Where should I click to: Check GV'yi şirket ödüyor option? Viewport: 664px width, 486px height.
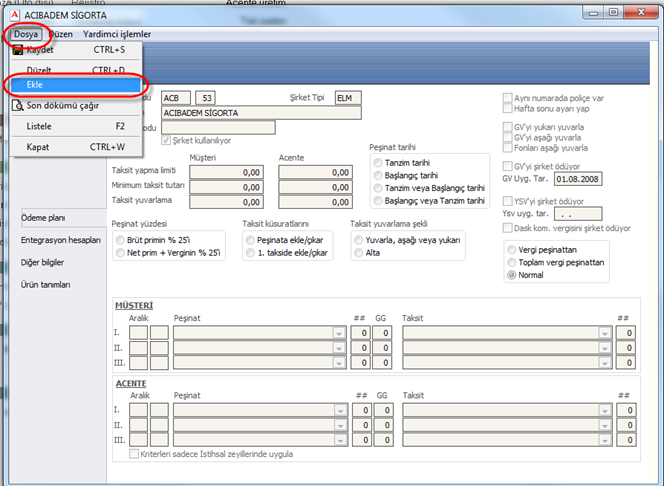click(x=507, y=164)
